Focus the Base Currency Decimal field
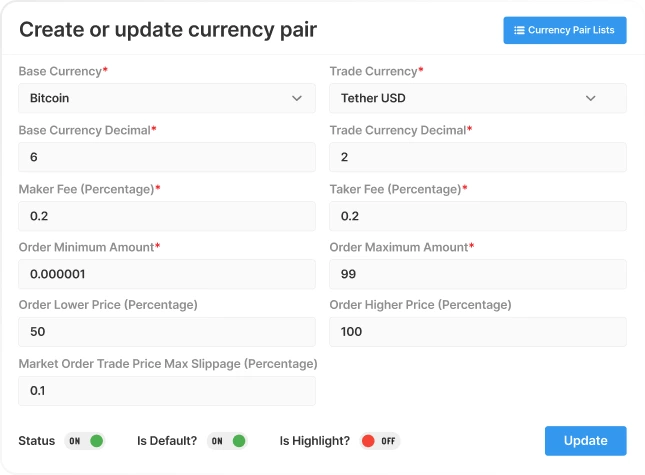 click(167, 157)
